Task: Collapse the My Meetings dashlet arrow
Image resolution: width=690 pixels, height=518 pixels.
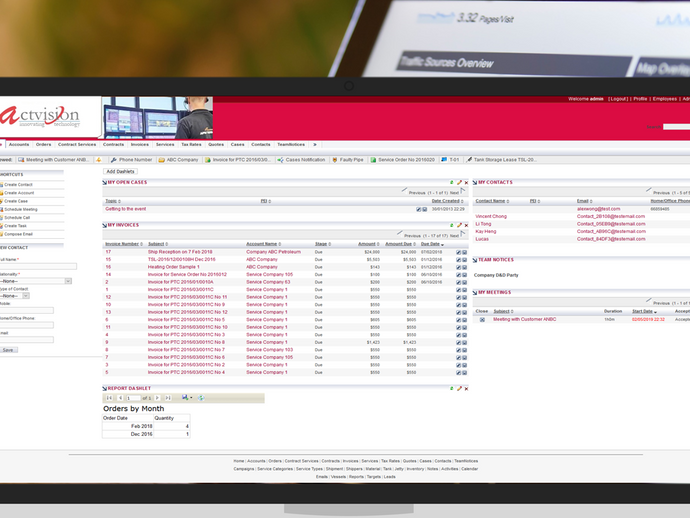Action: tap(475, 293)
